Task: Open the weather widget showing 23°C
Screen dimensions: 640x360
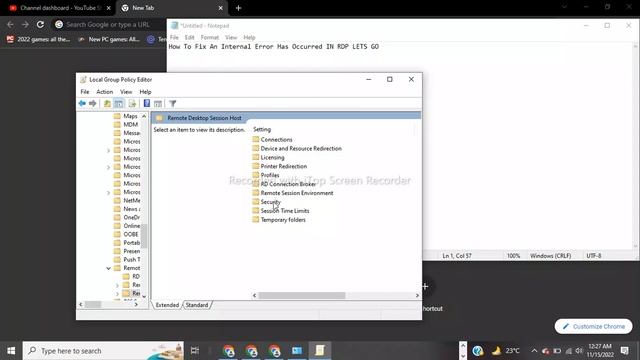Action: (x=506, y=351)
